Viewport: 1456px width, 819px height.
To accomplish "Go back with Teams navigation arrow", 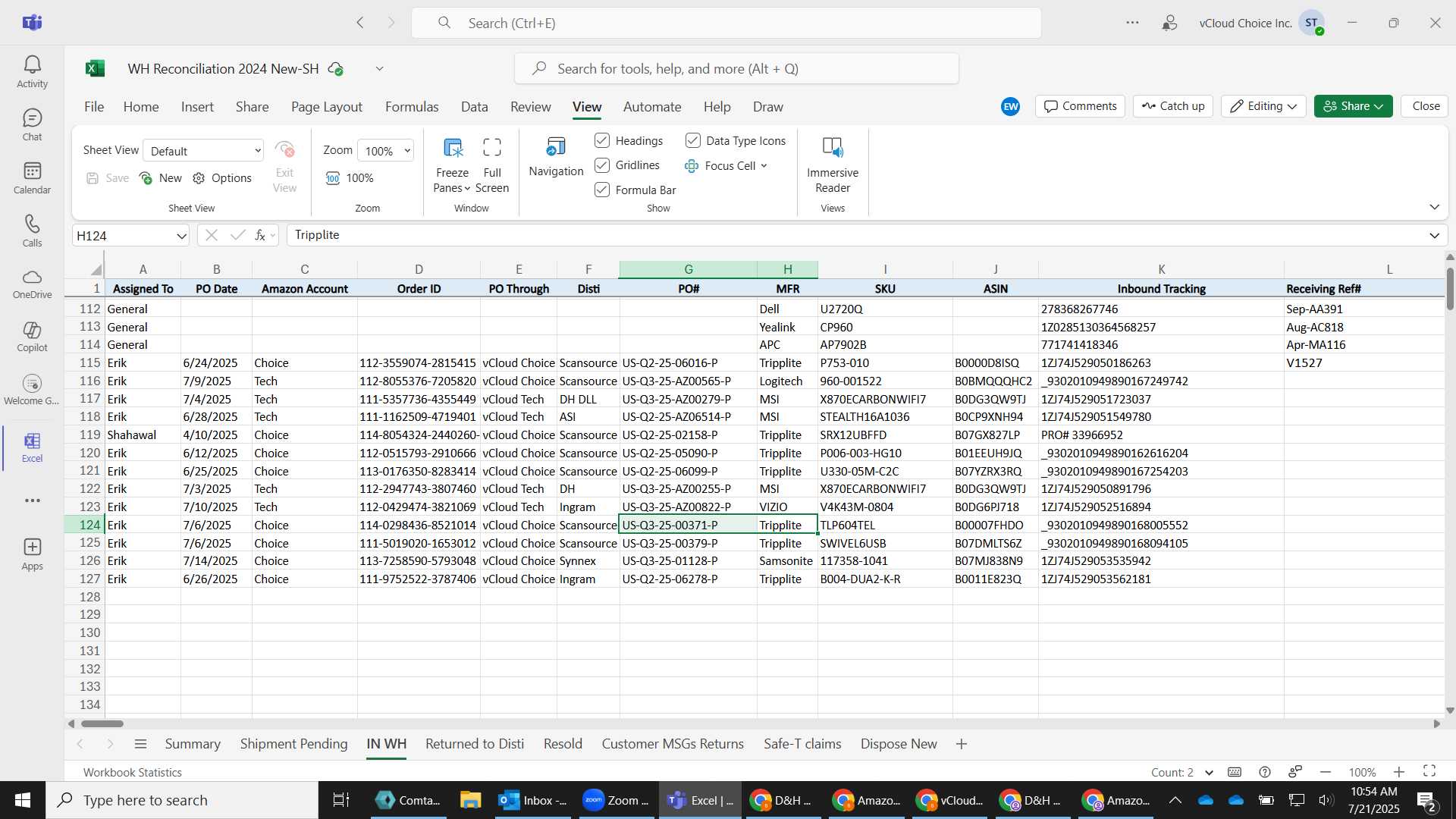I will click(x=360, y=23).
